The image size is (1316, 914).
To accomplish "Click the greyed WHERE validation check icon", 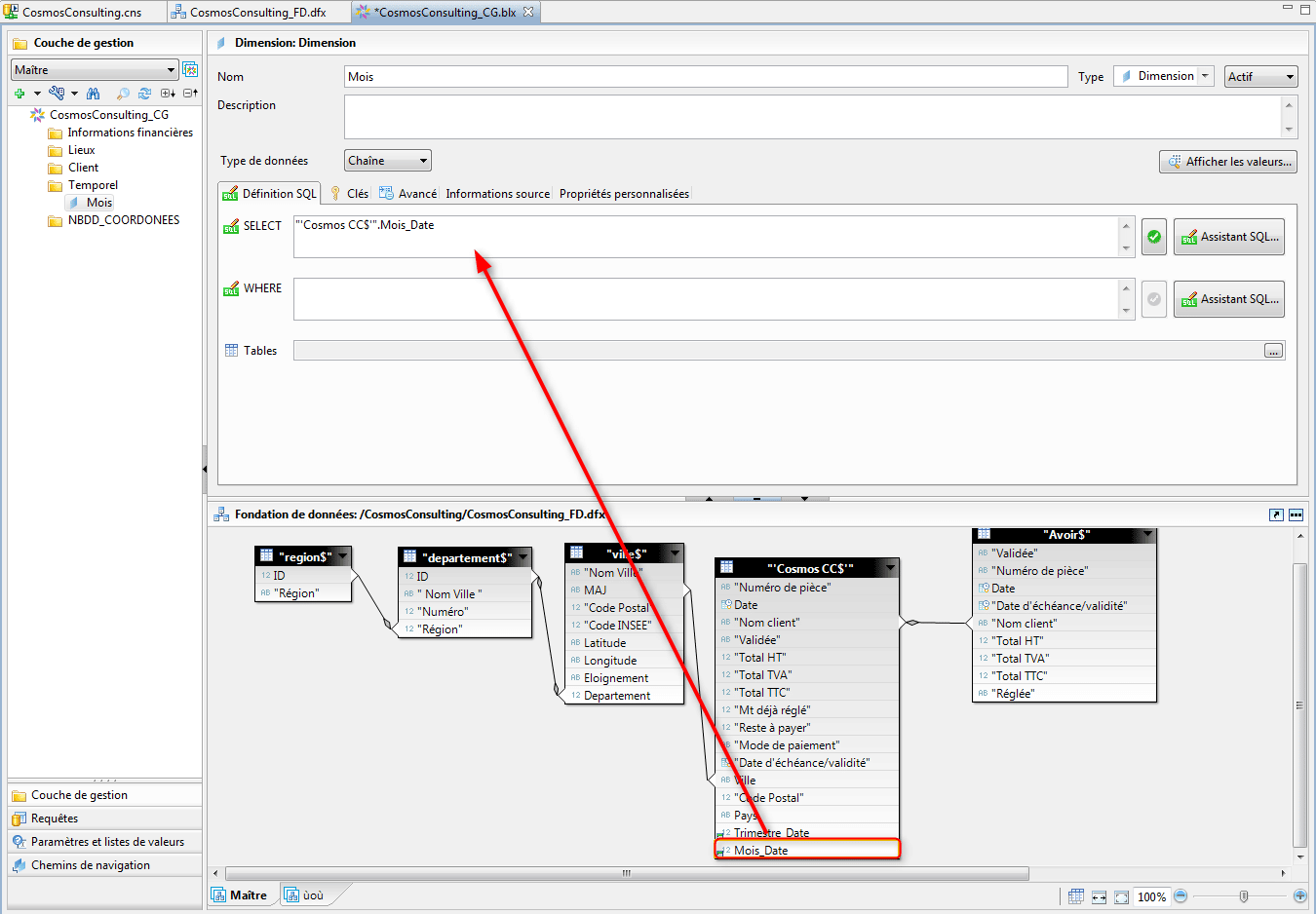I will click(1154, 299).
